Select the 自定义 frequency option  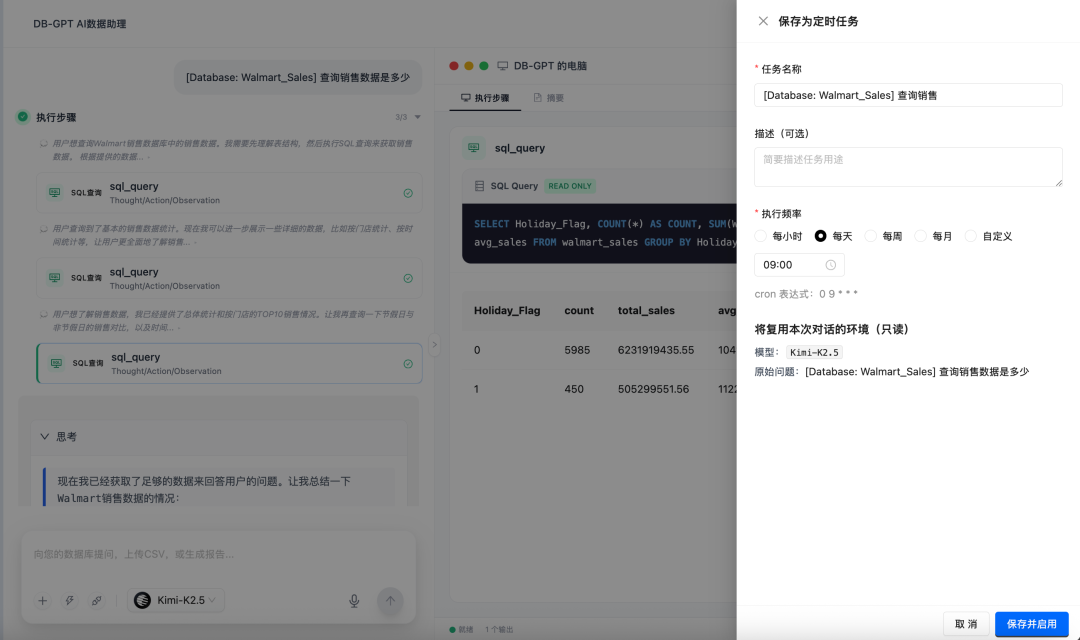click(988, 236)
